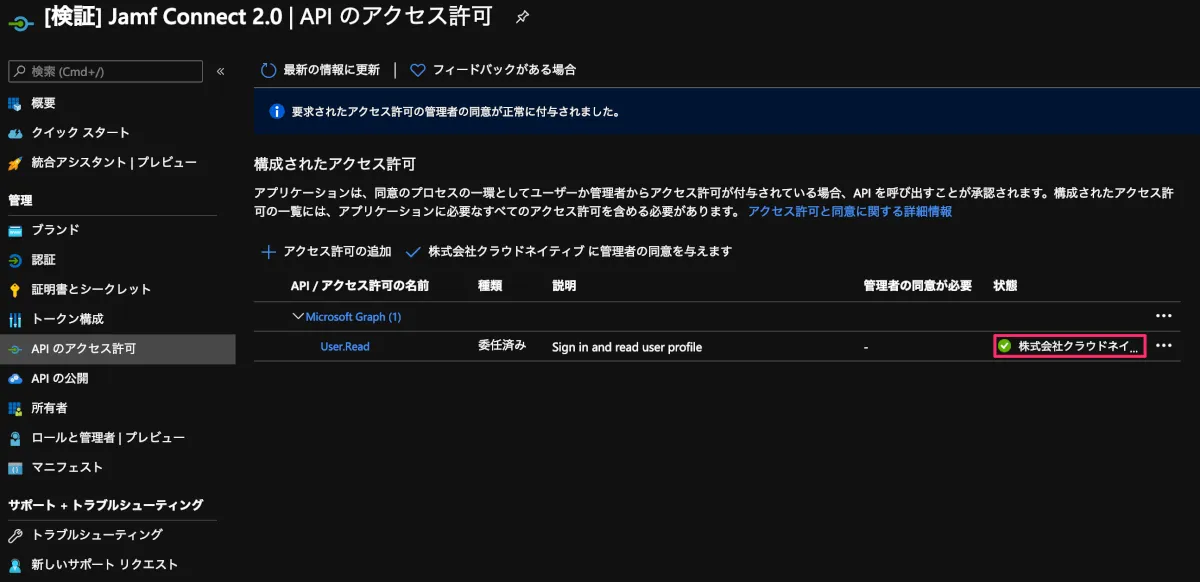Open クイック スタート in the sidebar
The width and height of the screenshot is (1200, 582).
pos(80,133)
